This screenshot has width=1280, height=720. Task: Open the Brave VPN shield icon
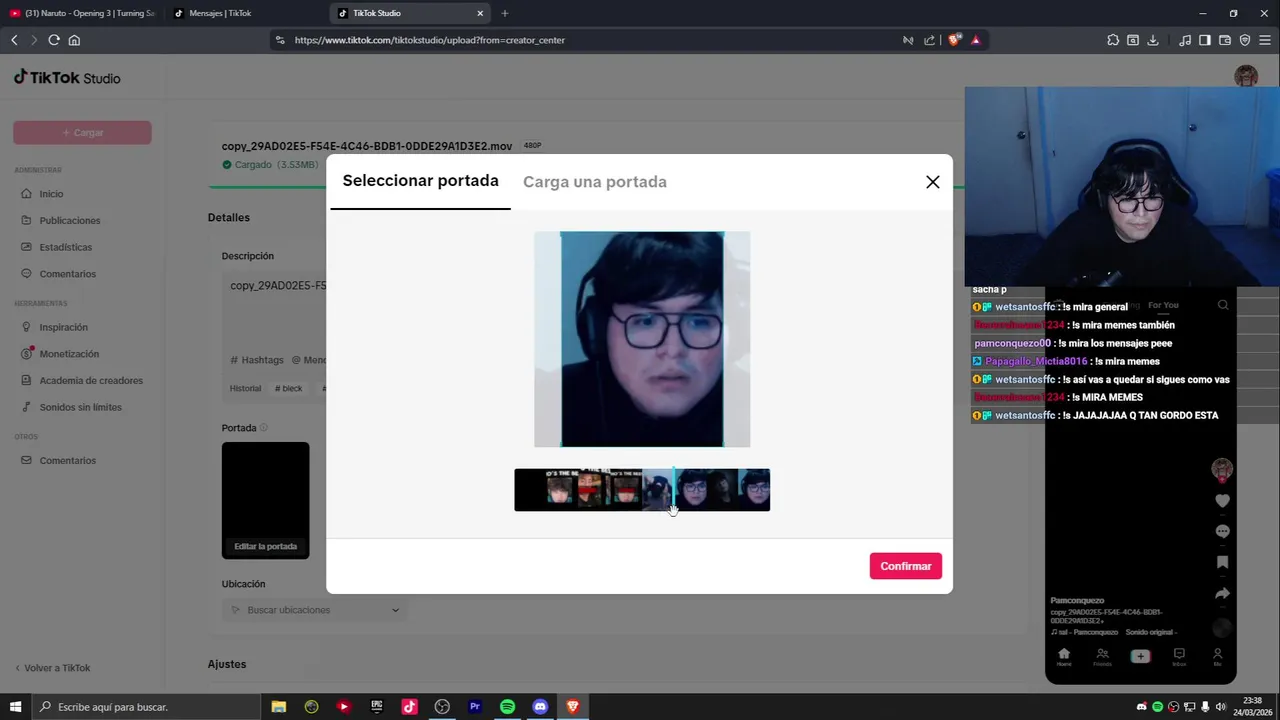point(1245,40)
